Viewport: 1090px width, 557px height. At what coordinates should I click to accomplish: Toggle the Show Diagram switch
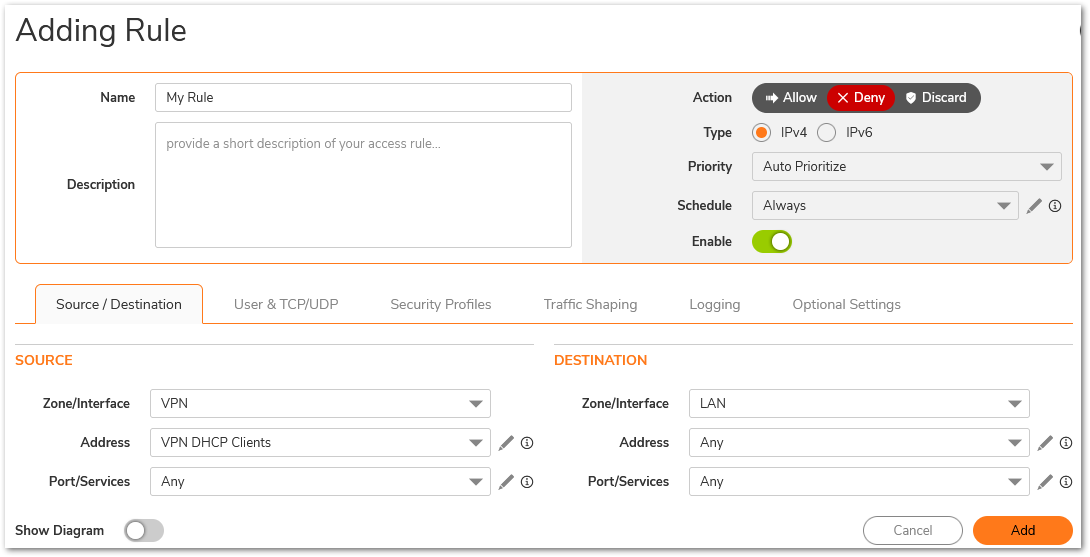point(144,531)
